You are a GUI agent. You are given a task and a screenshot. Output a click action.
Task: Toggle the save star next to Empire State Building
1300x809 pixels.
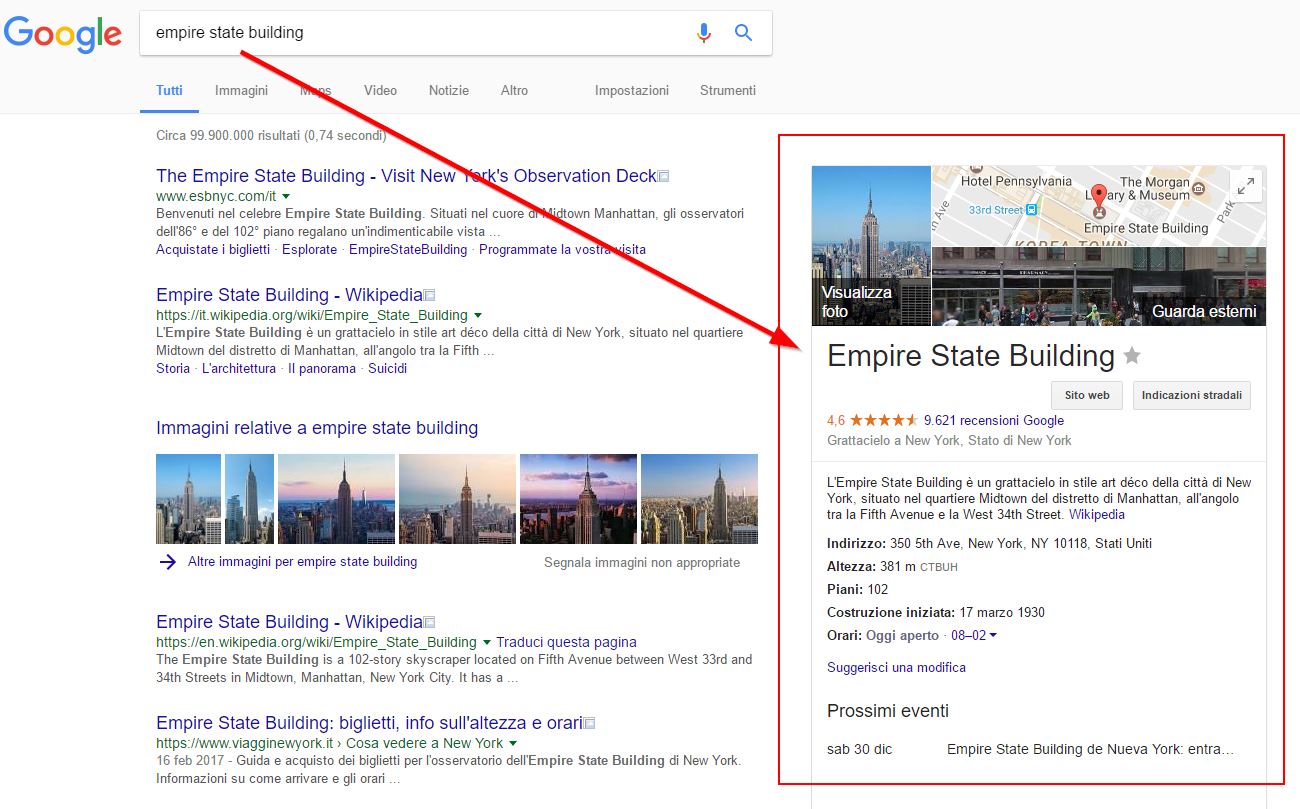[x=1132, y=356]
